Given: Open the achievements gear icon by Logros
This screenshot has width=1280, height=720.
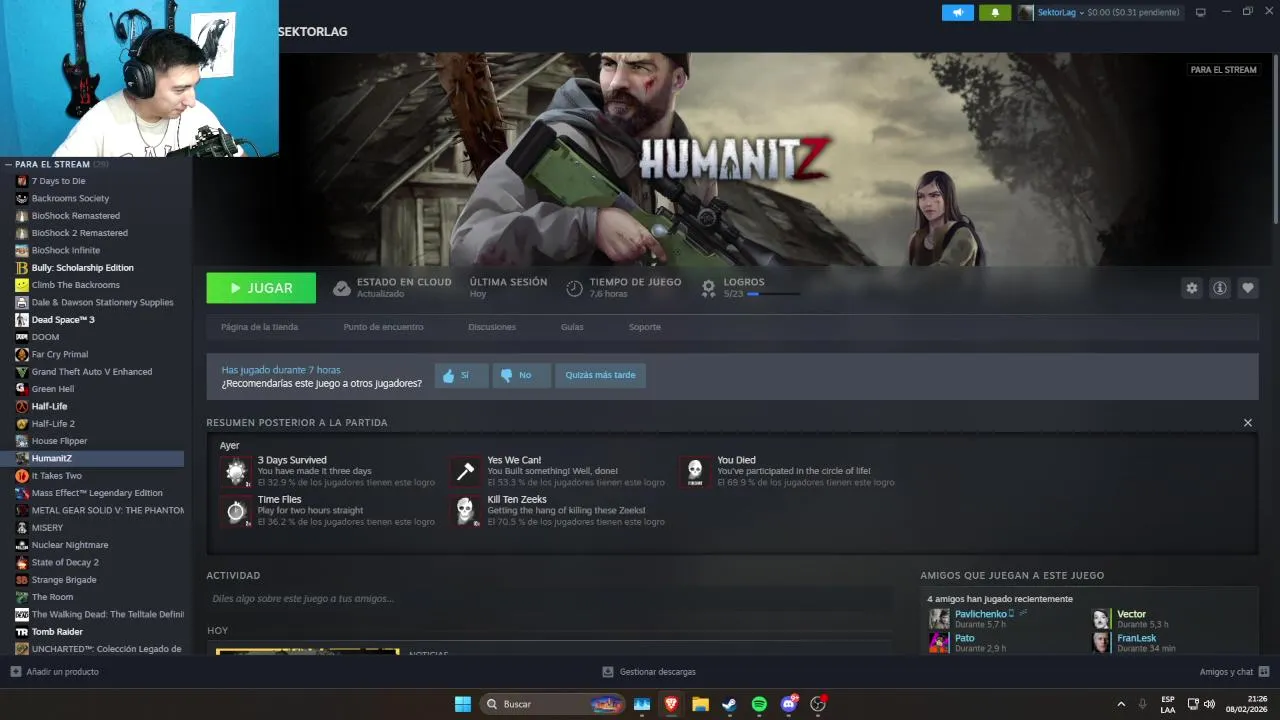Looking at the screenshot, I should coord(708,288).
